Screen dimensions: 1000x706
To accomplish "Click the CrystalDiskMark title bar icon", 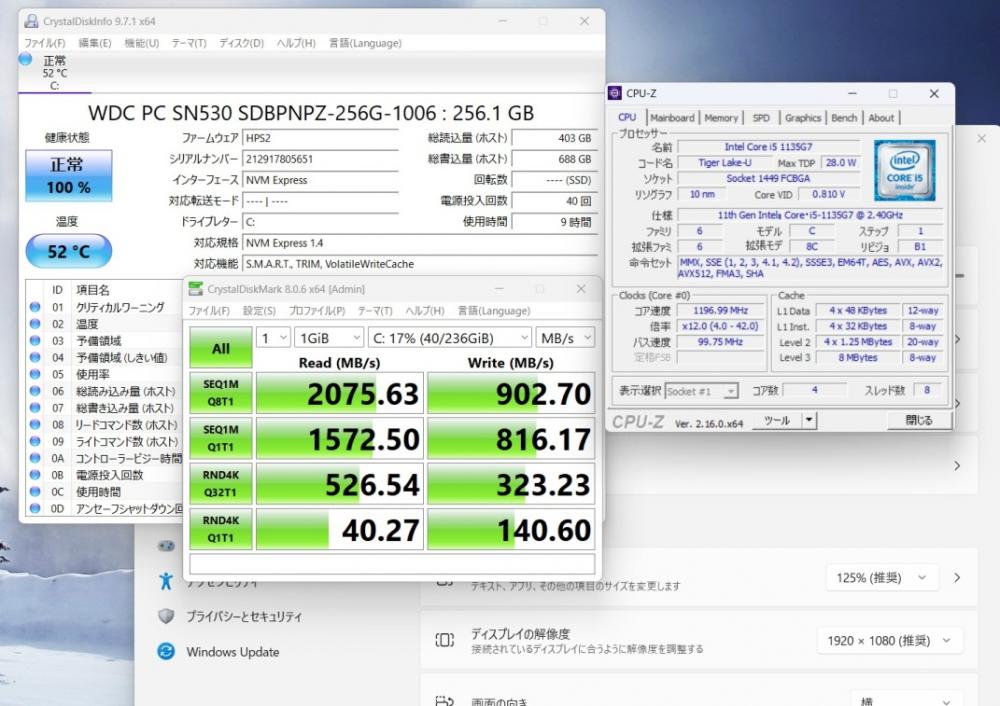I will [196, 289].
